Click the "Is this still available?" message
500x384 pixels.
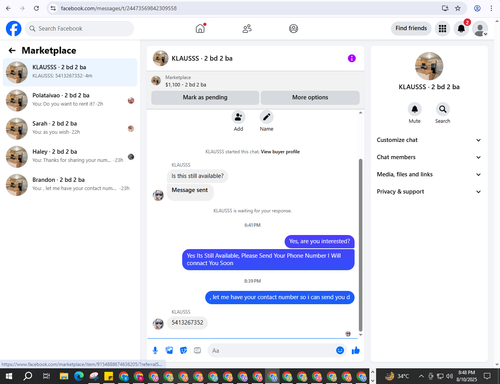(x=197, y=176)
